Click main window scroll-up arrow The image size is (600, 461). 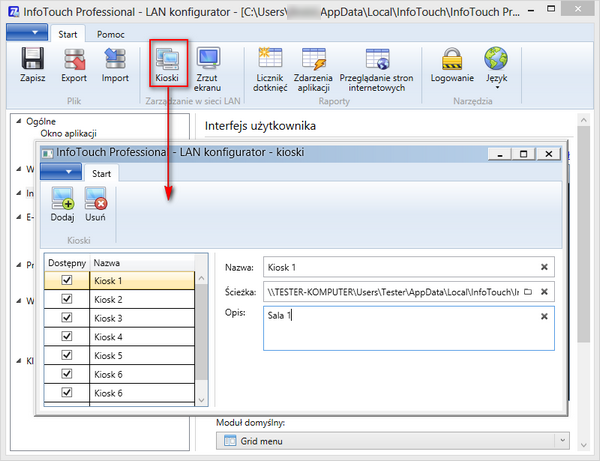point(584,120)
